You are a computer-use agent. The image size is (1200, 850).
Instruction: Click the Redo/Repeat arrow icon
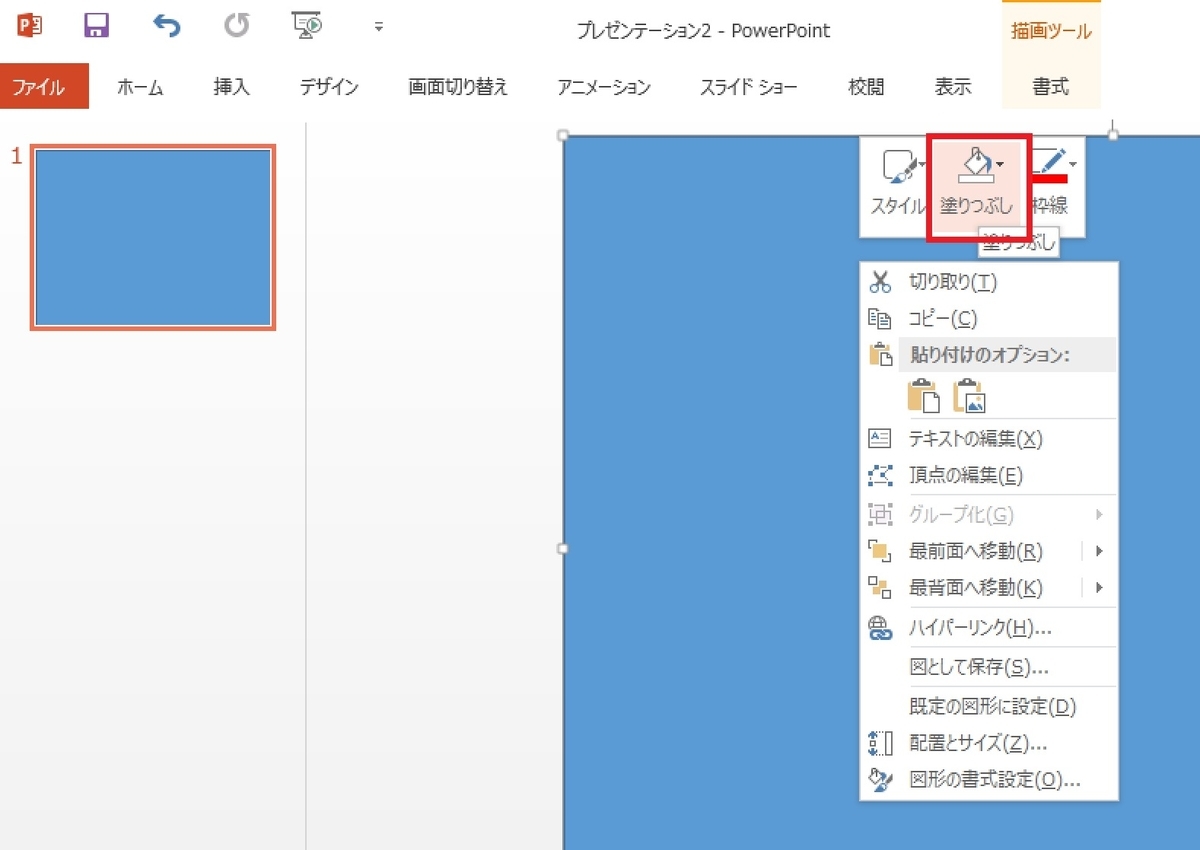click(237, 26)
